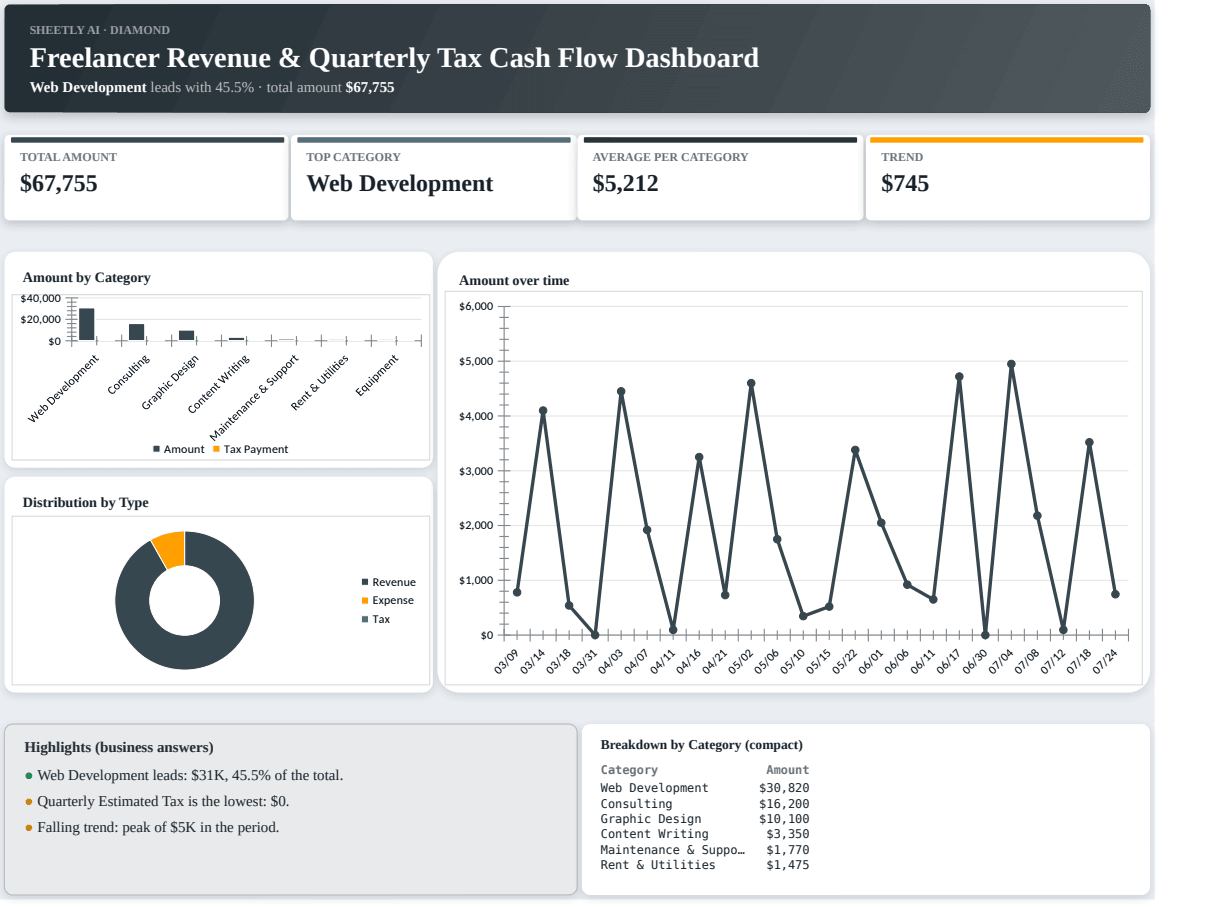Screen dimensions: 1227x922
Task: Click the Rent & Utilities row in breakdown table
Action: 705,865
